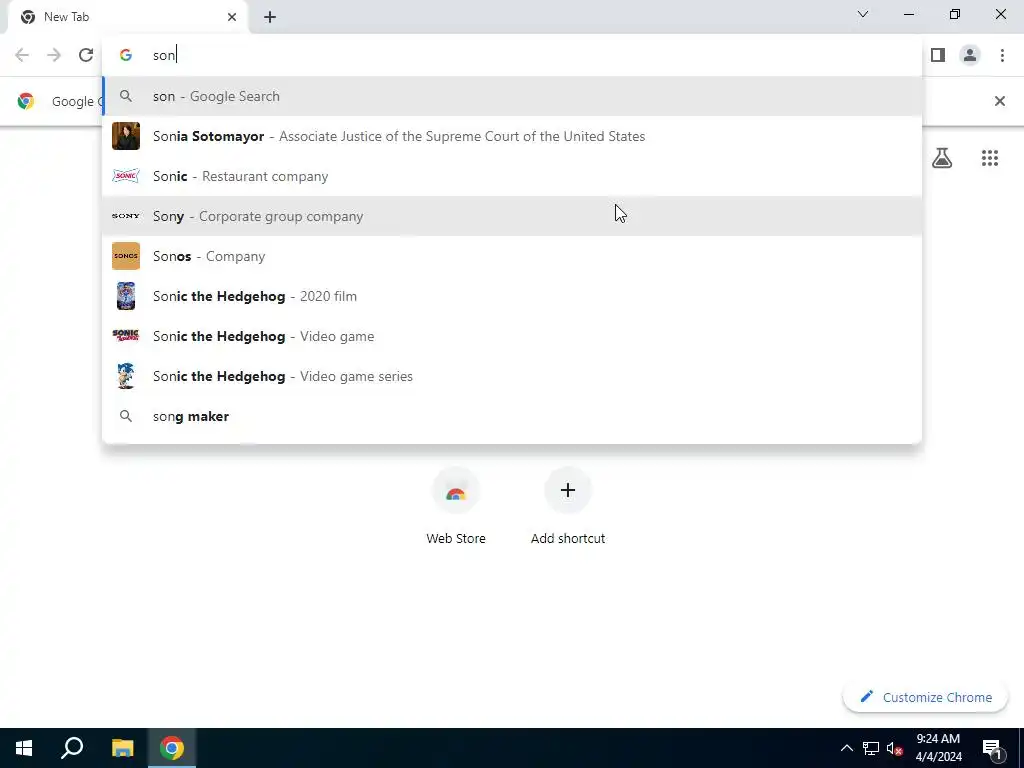
Task: Select Sonos Company suggestion
Action: pos(512,256)
